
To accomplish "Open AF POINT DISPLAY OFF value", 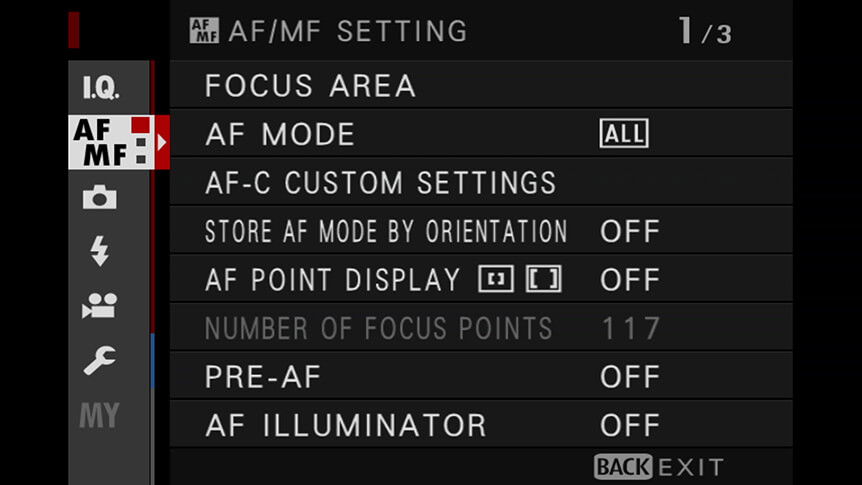I will click(630, 279).
